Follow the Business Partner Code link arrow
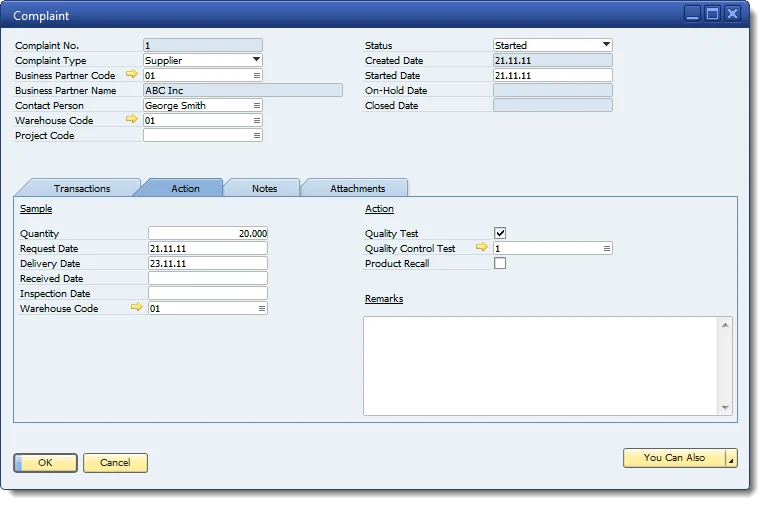The image size is (765, 505). [x=132, y=75]
